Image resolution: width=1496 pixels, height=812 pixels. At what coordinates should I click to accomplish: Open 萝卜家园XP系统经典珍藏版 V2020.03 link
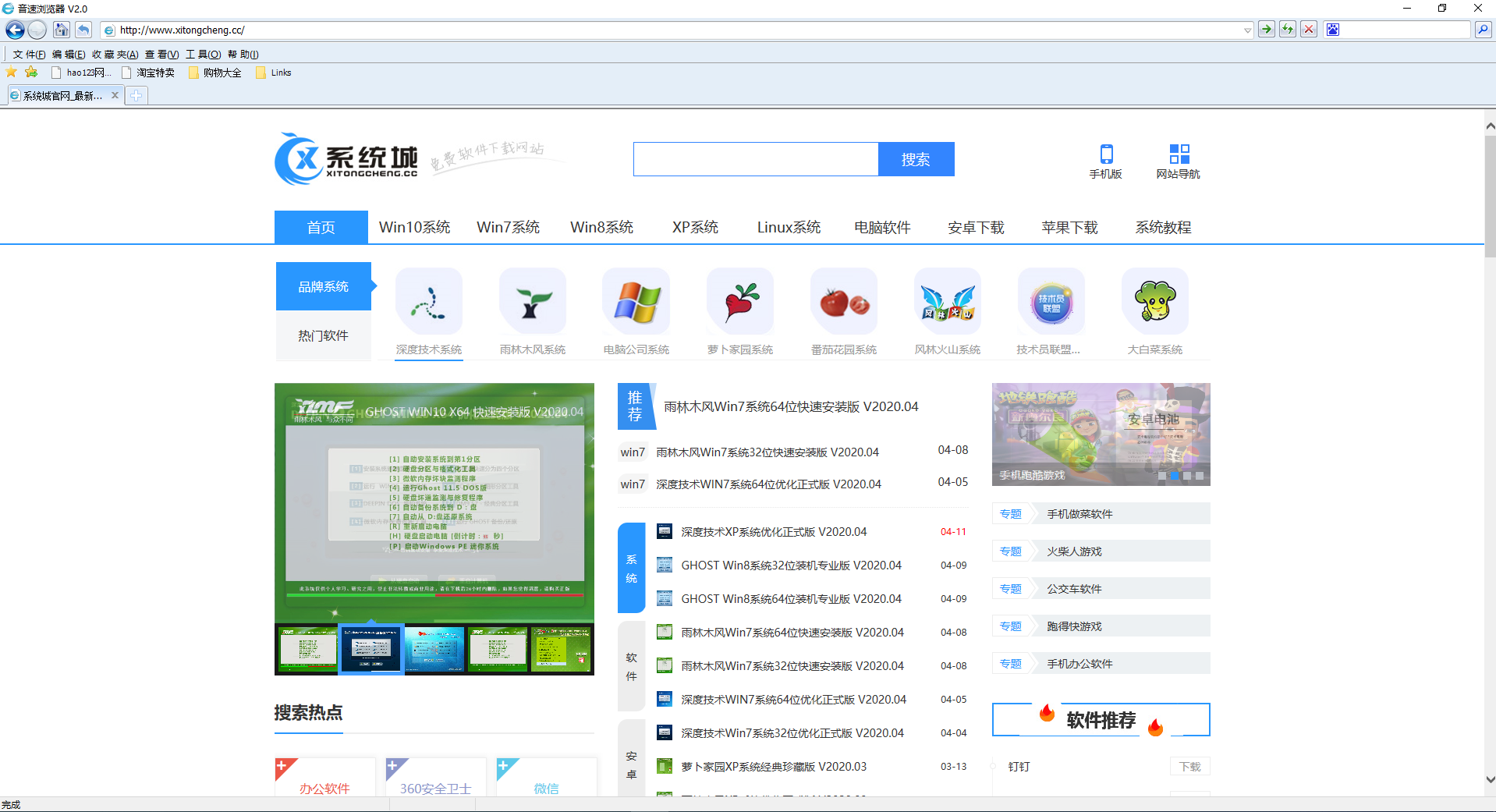(774, 767)
